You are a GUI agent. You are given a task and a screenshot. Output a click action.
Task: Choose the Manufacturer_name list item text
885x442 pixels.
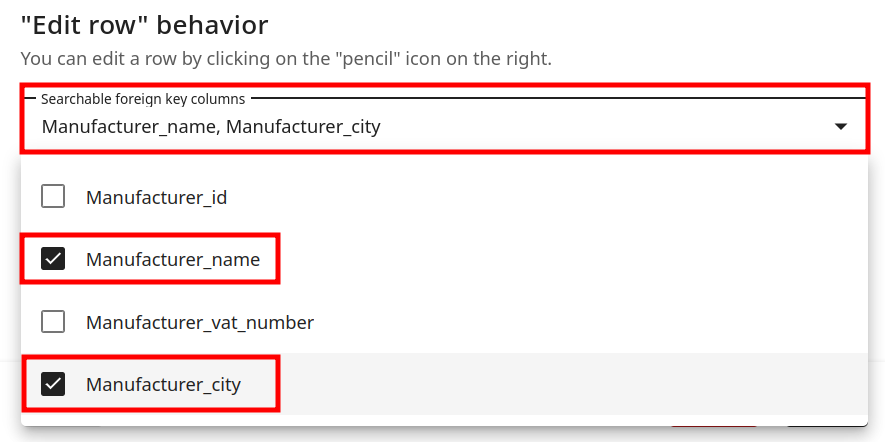point(172,260)
